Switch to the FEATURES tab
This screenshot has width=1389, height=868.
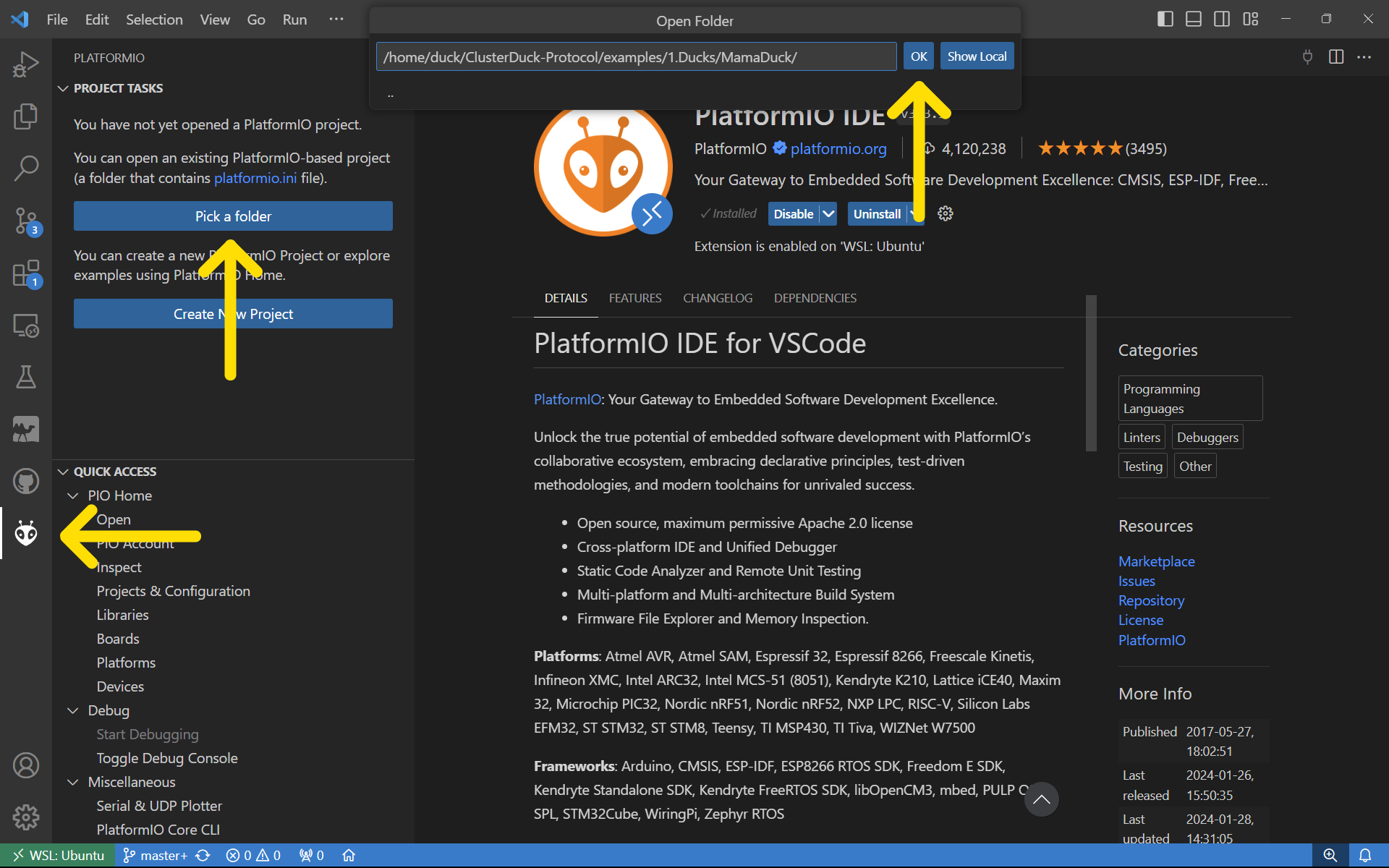(635, 298)
